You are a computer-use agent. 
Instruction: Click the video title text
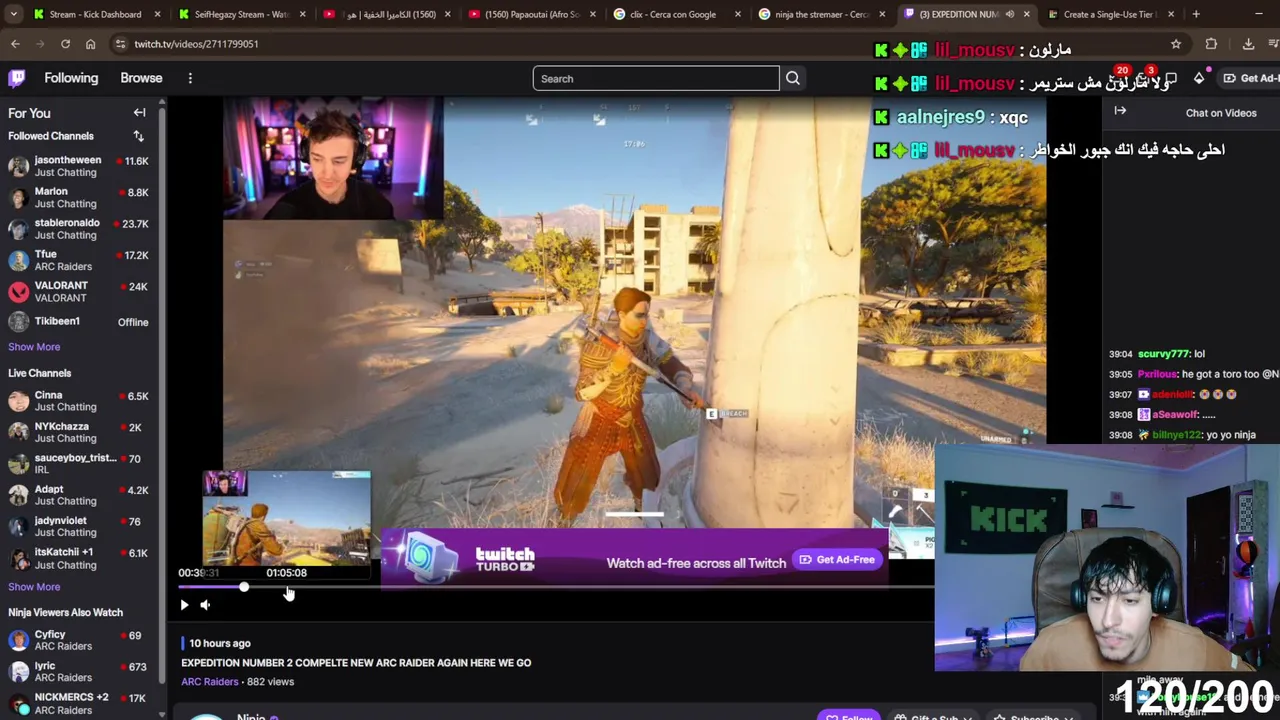coord(356,663)
